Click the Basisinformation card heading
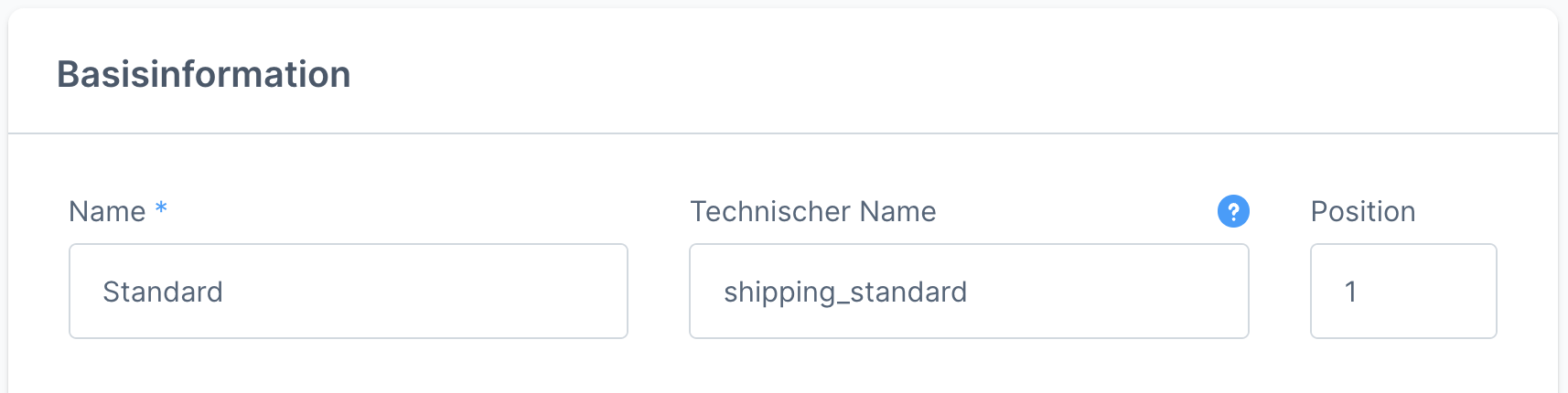The width and height of the screenshot is (1568, 393). tap(203, 74)
